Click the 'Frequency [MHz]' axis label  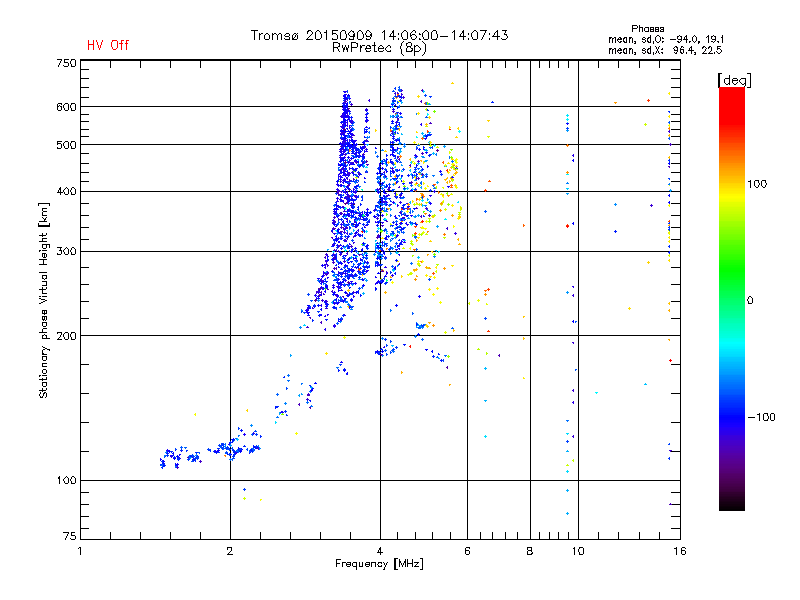pyautogui.click(x=379, y=564)
